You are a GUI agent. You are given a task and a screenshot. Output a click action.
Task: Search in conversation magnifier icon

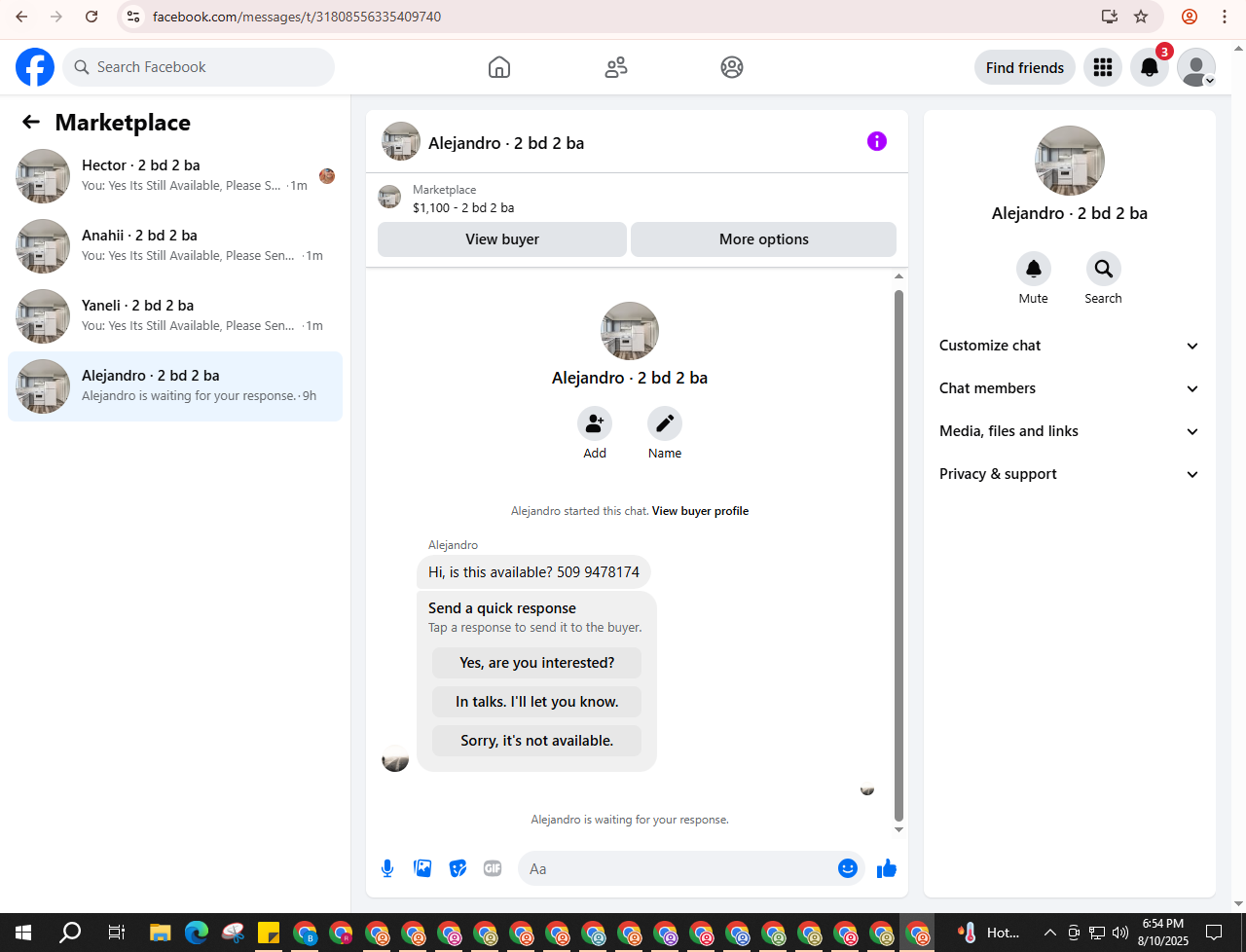(1104, 269)
